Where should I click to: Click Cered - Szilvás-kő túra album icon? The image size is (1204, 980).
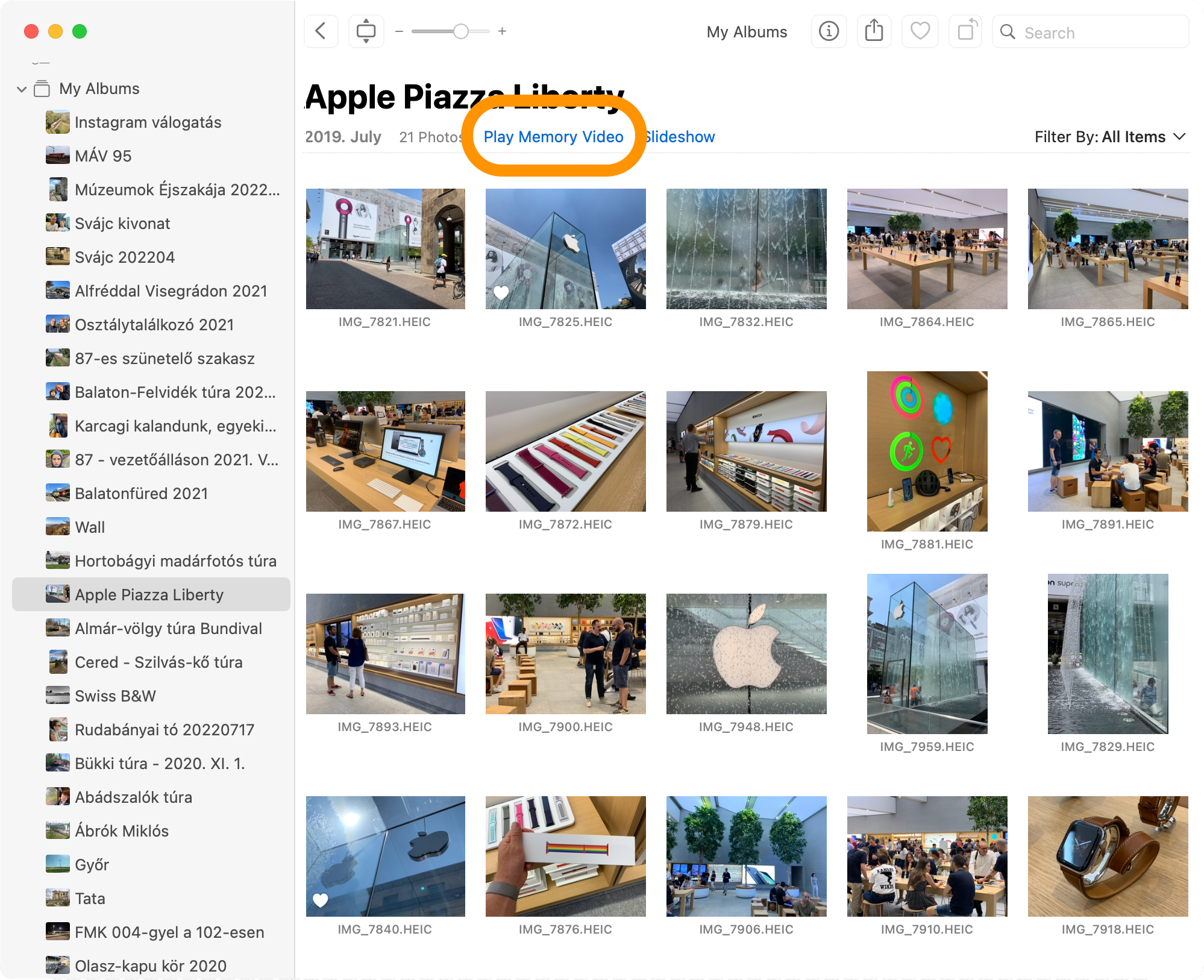(58, 662)
